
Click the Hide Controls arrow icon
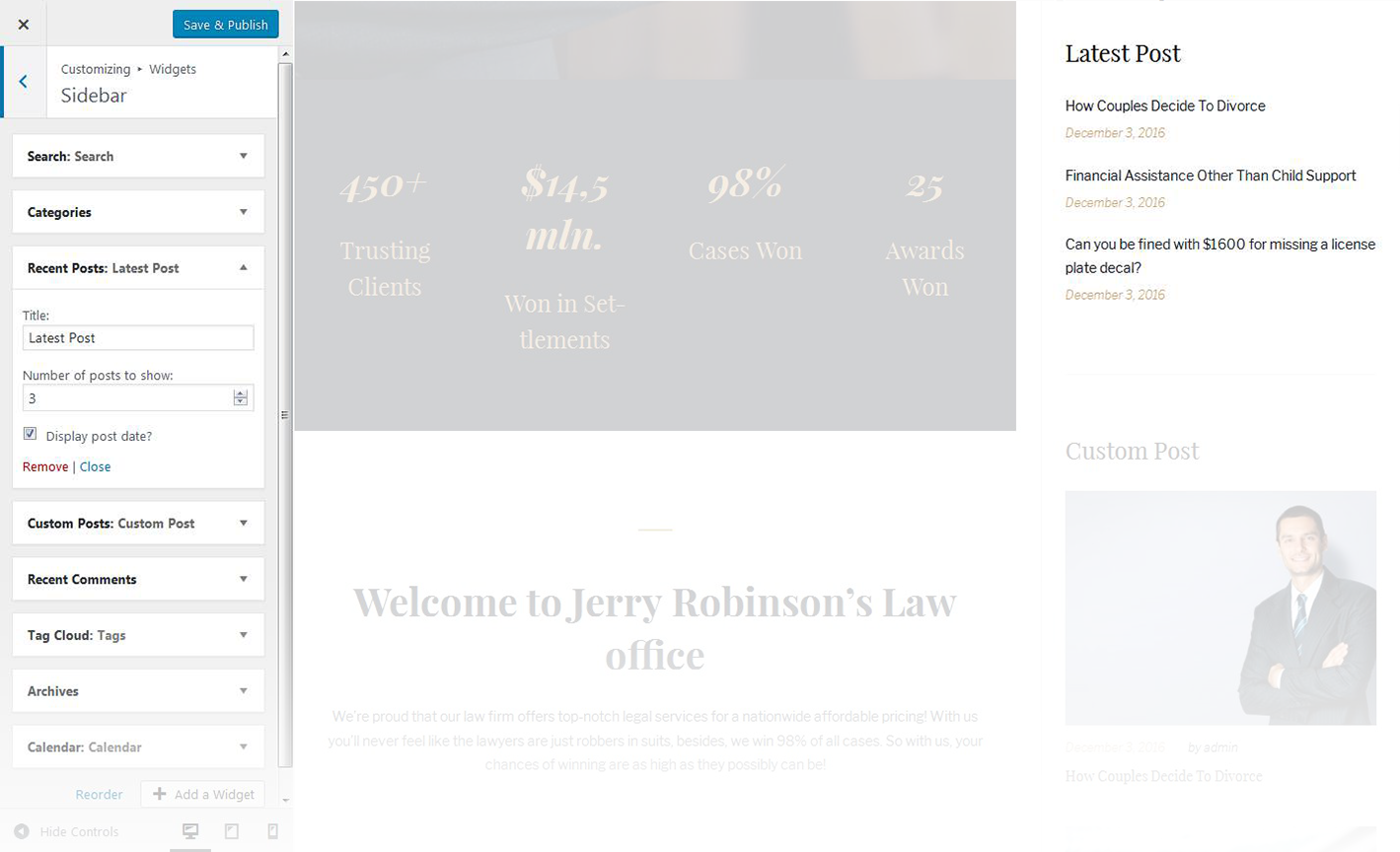[22, 831]
